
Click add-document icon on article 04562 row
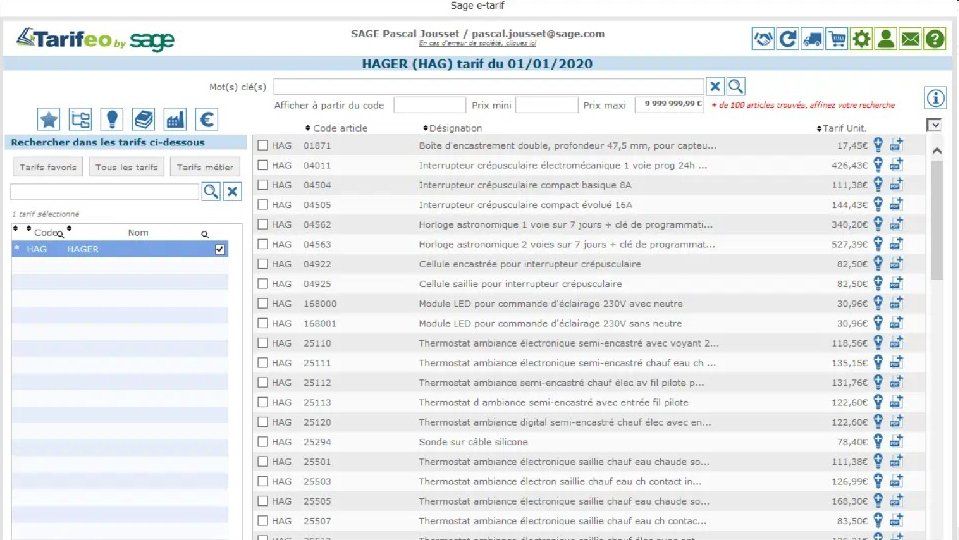[x=896, y=224]
